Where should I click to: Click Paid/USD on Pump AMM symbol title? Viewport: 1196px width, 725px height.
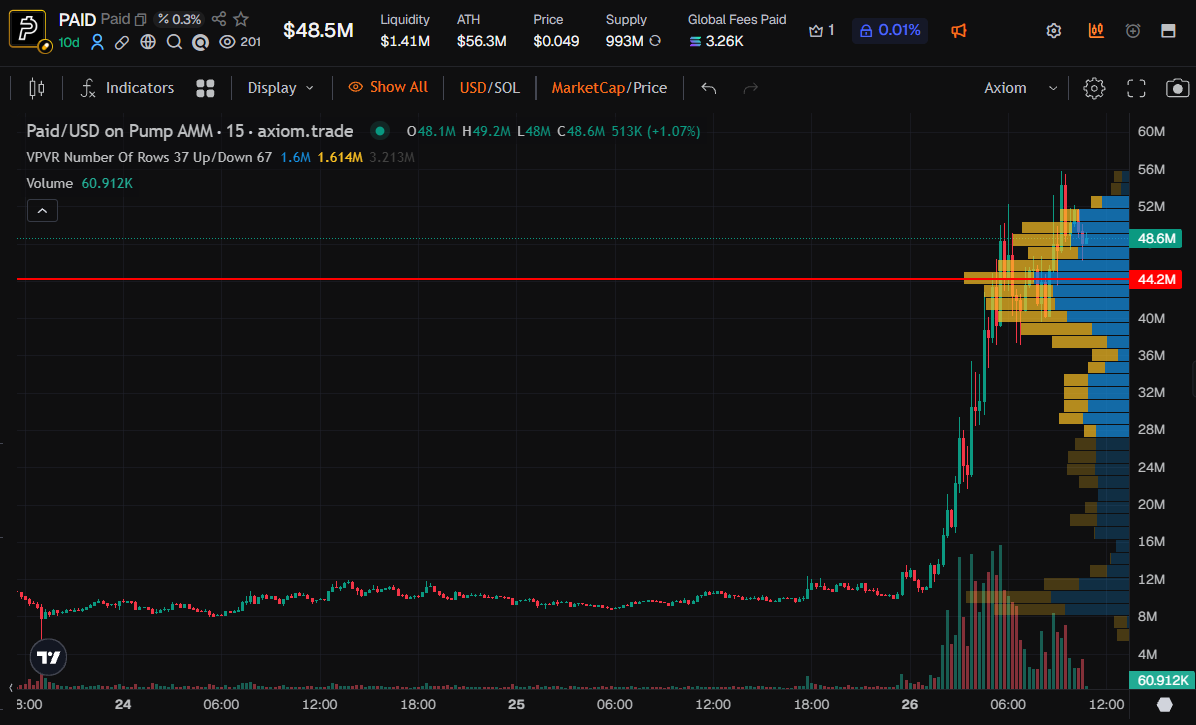190,131
